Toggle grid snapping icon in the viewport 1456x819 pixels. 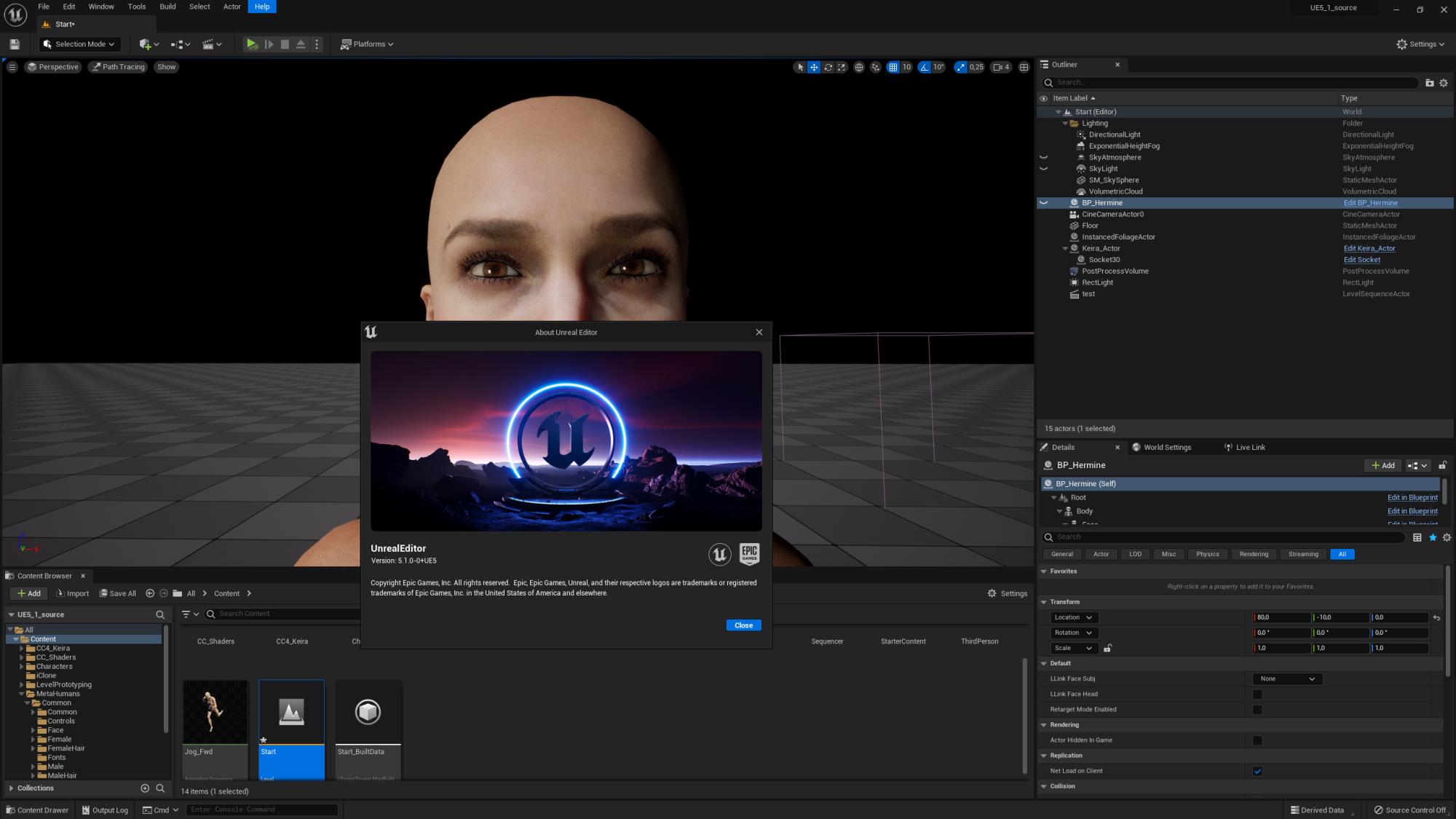tap(893, 67)
